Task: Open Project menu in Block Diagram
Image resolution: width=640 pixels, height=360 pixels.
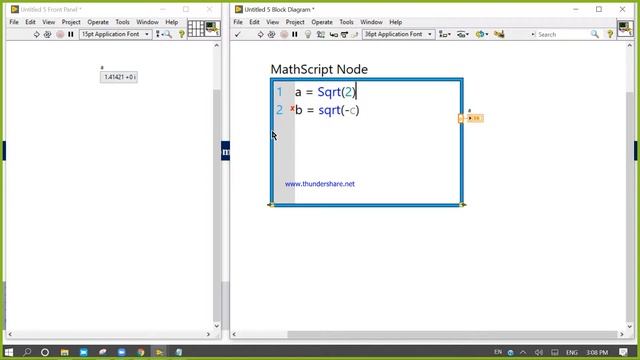Action: click(x=295, y=22)
